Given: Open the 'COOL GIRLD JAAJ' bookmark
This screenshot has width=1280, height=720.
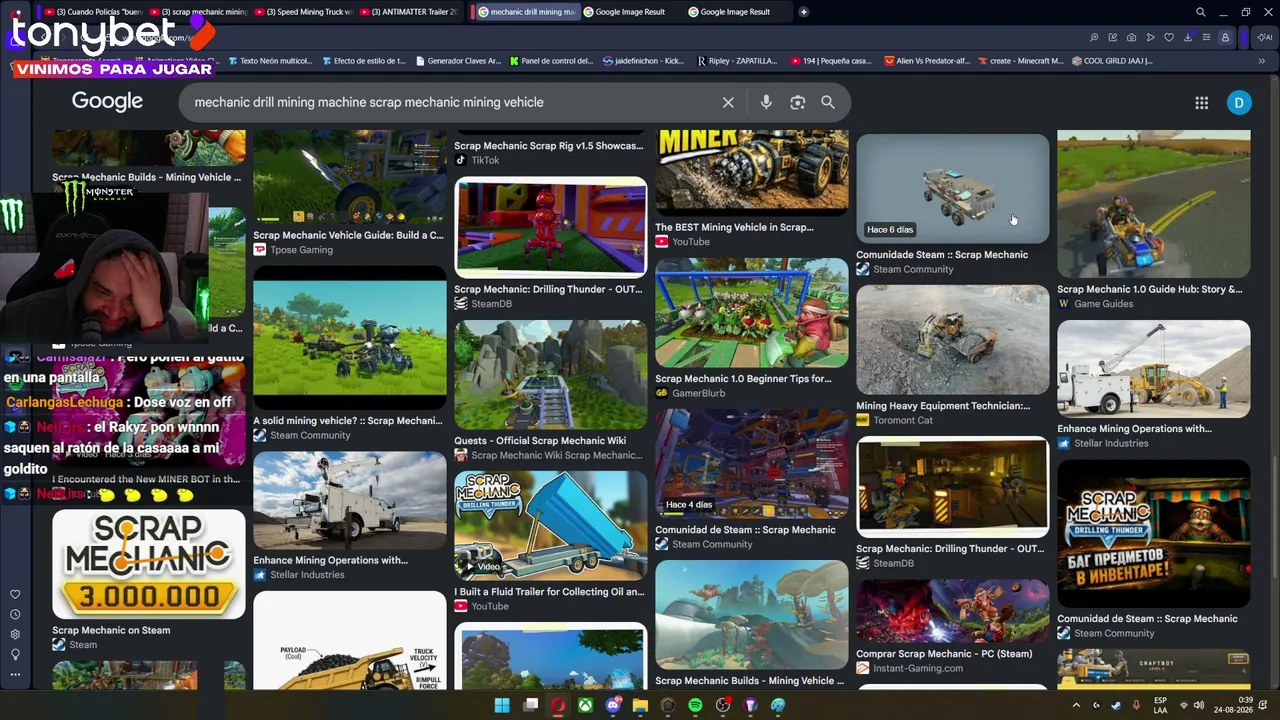Looking at the screenshot, I should click(x=1112, y=61).
